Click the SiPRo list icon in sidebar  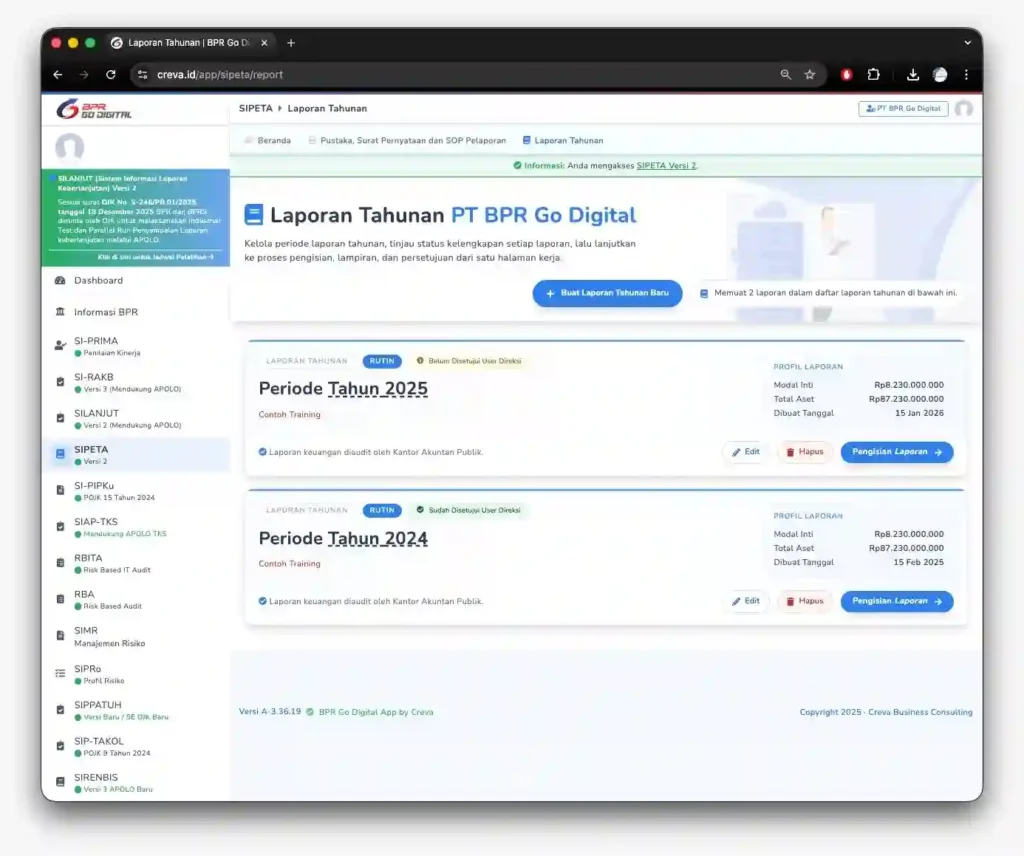(60, 673)
